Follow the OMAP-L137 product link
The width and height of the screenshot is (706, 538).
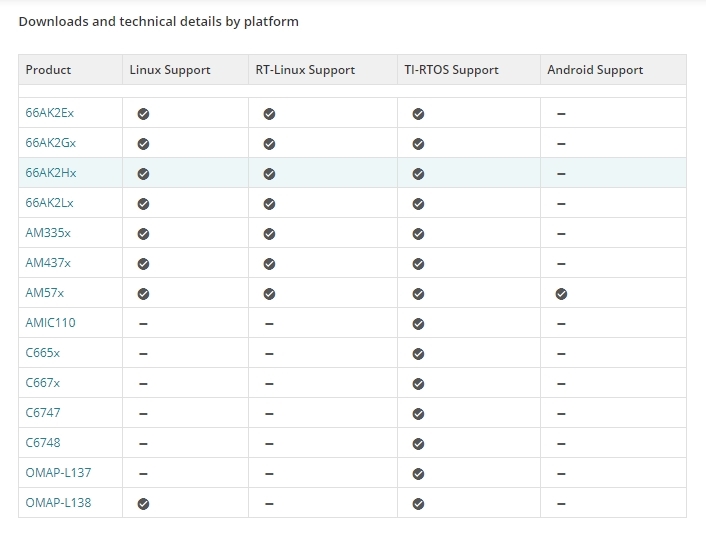pyautogui.click(x=58, y=473)
